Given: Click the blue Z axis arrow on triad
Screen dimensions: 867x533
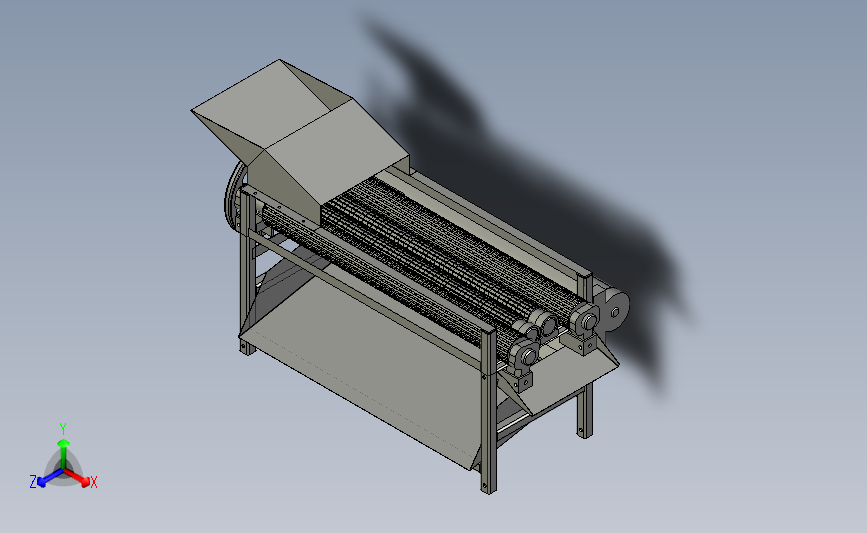Looking at the screenshot, I should 51,478.
